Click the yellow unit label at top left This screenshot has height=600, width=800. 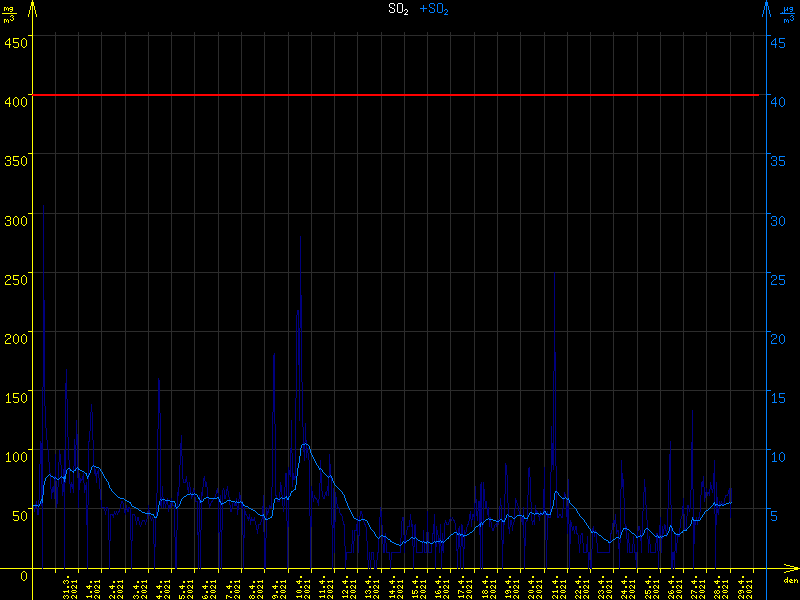10,13
